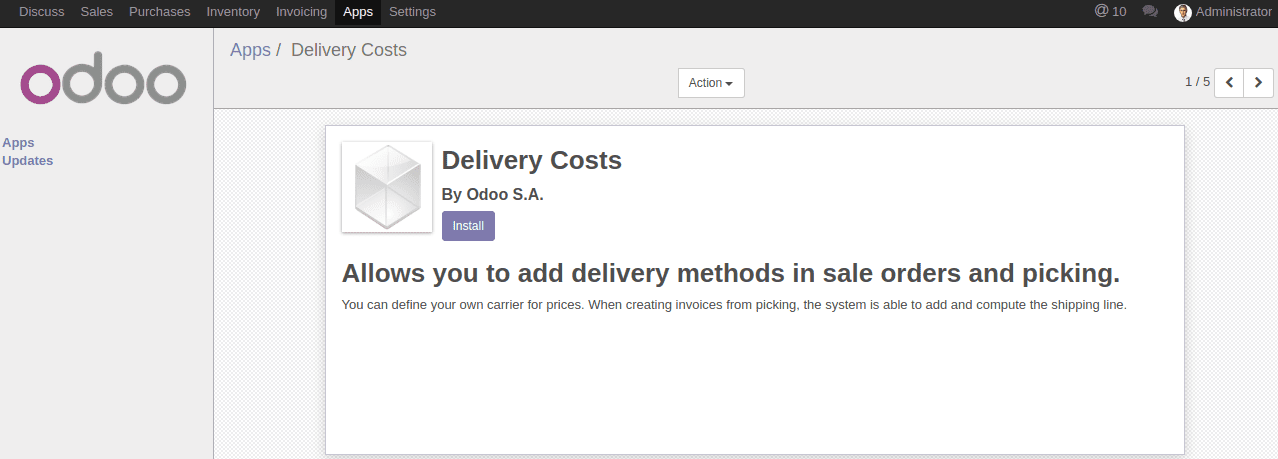
Task: Open the Settings menu
Action: (x=412, y=12)
